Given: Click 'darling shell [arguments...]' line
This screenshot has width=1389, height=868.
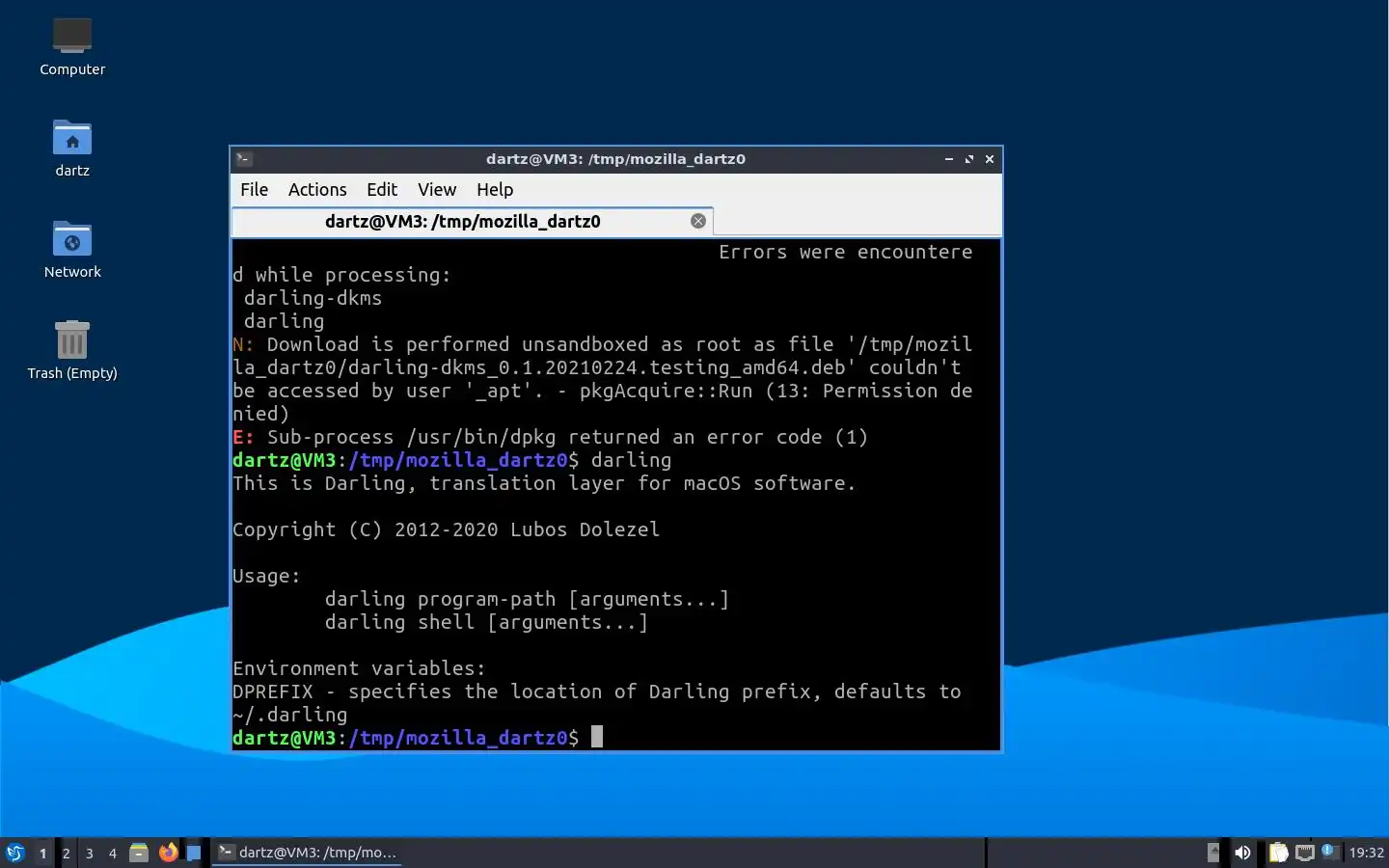Looking at the screenshot, I should tap(486, 622).
